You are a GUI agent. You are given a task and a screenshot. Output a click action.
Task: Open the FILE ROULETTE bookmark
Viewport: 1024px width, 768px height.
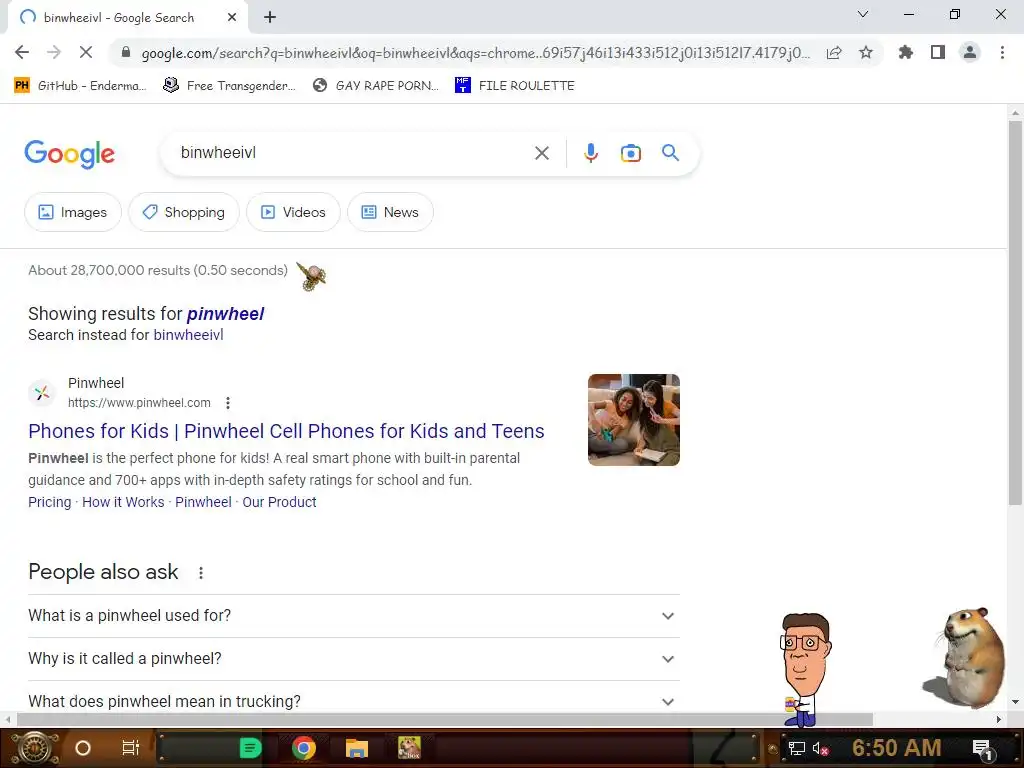tap(515, 86)
